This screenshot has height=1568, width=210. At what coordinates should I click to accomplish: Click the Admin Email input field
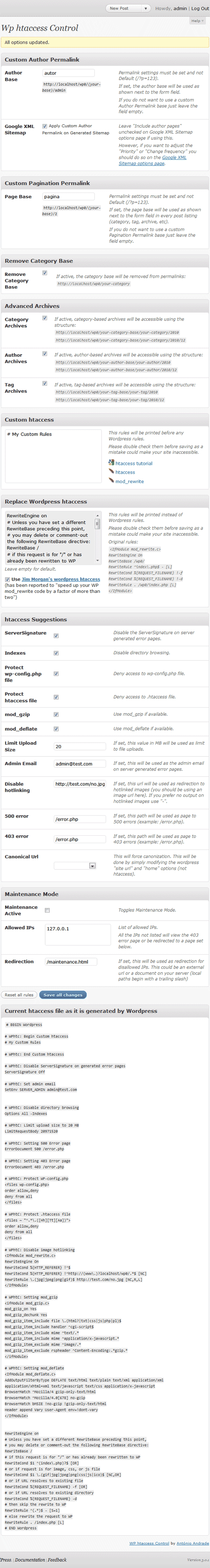point(80,763)
